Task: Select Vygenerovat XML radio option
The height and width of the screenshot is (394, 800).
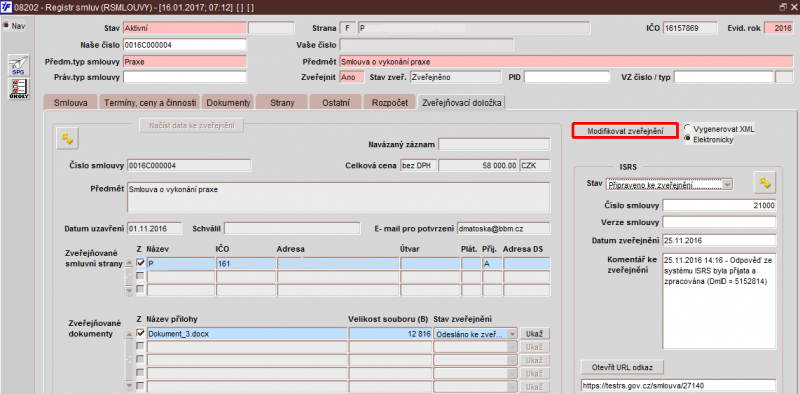Action: coord(688,129)
